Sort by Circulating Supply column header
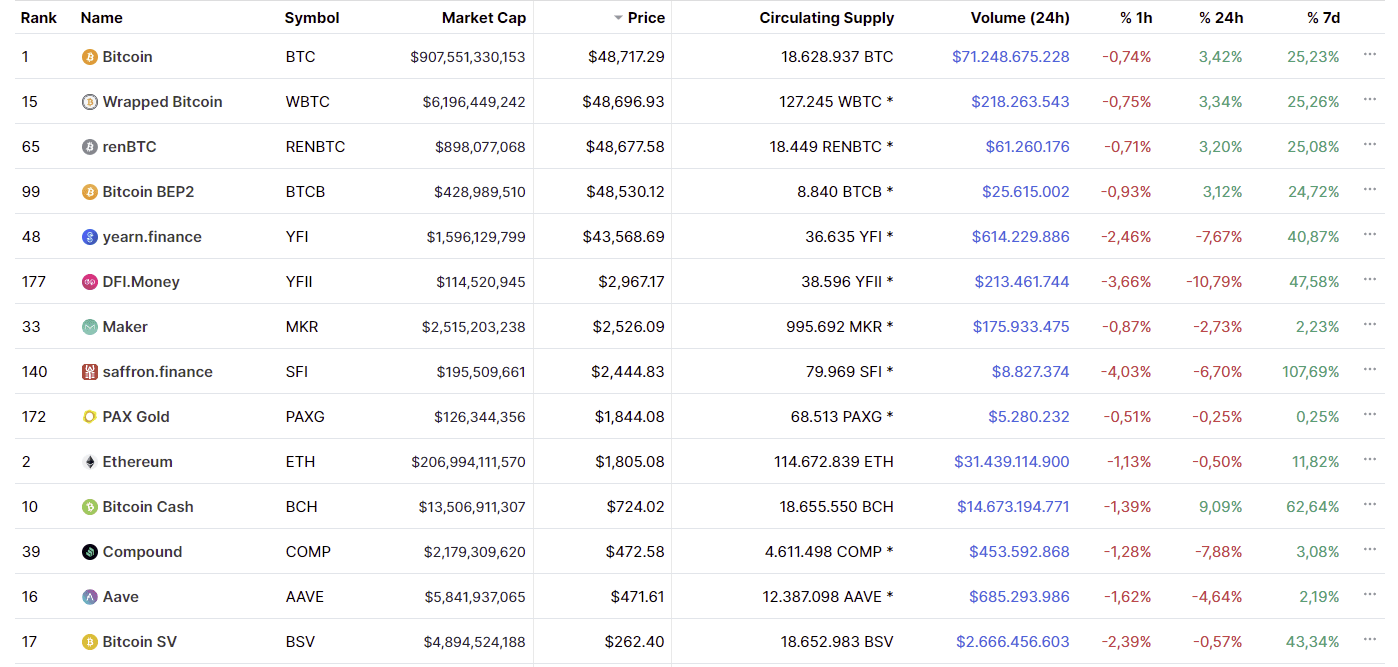This screenshot has width=1398, height=667. coord(826,18)
